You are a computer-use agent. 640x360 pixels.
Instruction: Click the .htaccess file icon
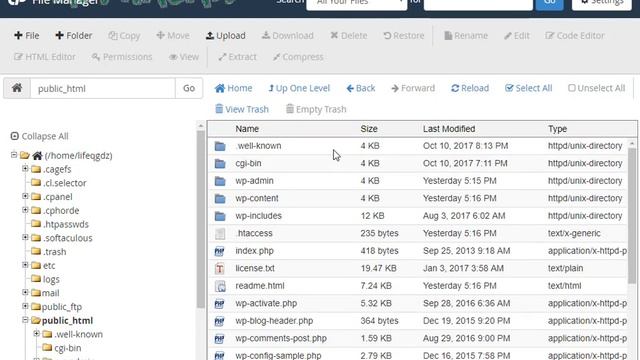tap(220, 233)
